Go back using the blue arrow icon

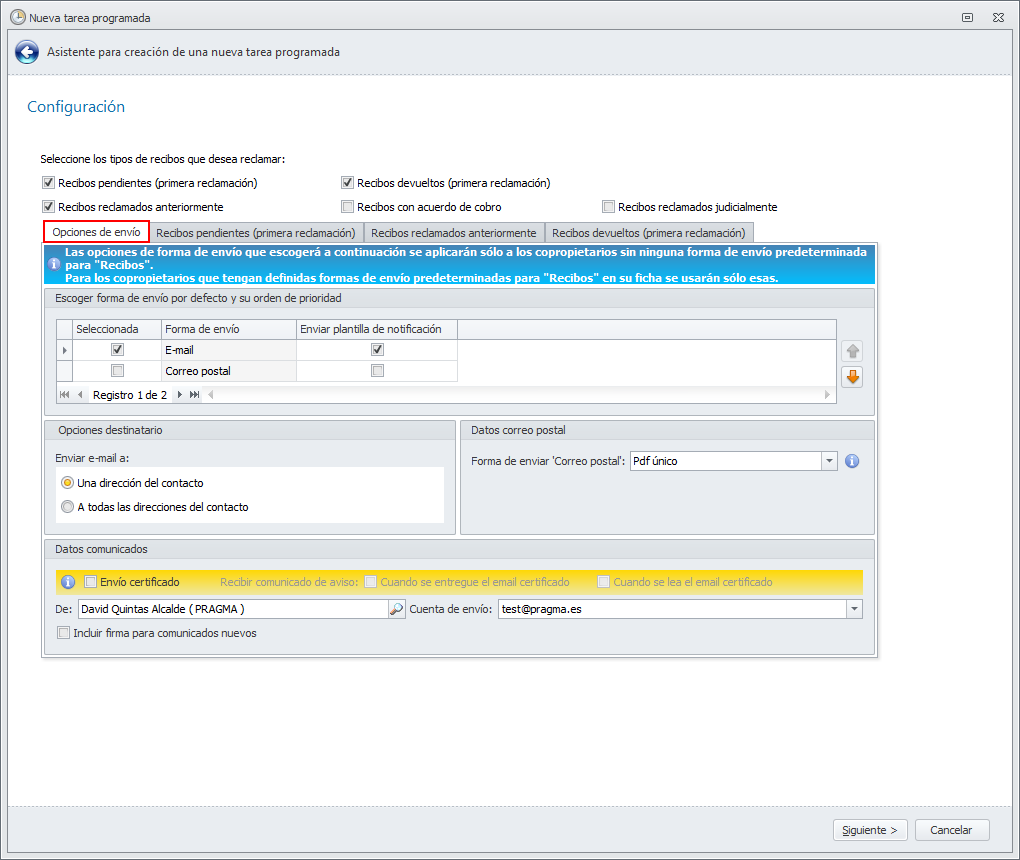tap(27, 52)
